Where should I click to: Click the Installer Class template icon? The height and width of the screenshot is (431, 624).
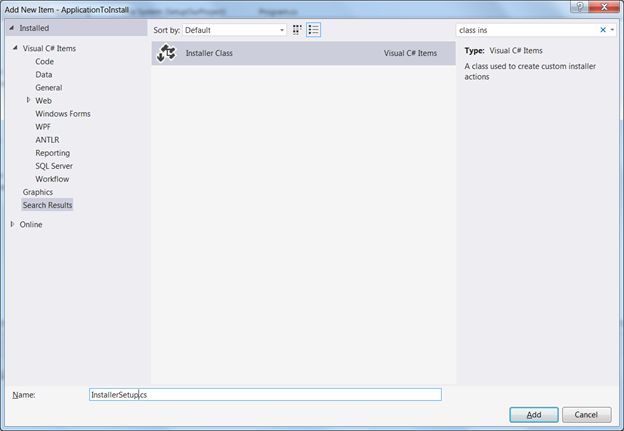tap(166, 53)
